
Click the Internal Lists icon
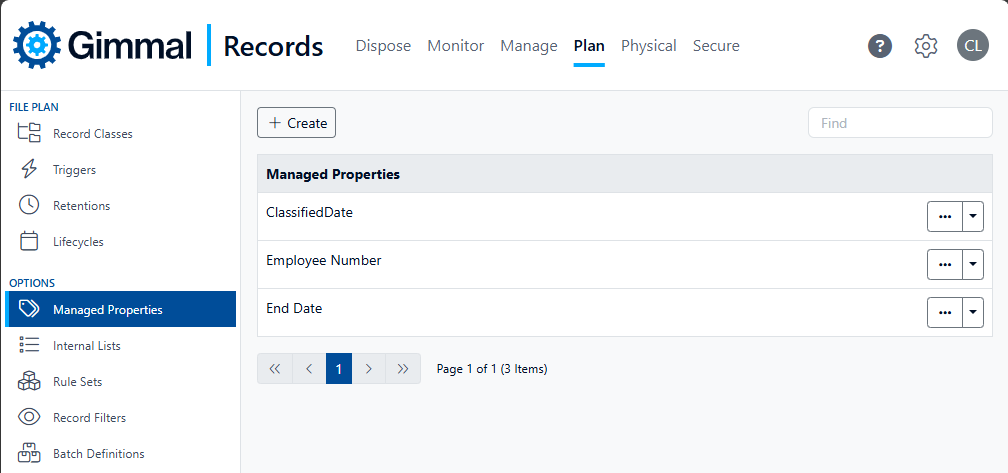pos(29,346)
